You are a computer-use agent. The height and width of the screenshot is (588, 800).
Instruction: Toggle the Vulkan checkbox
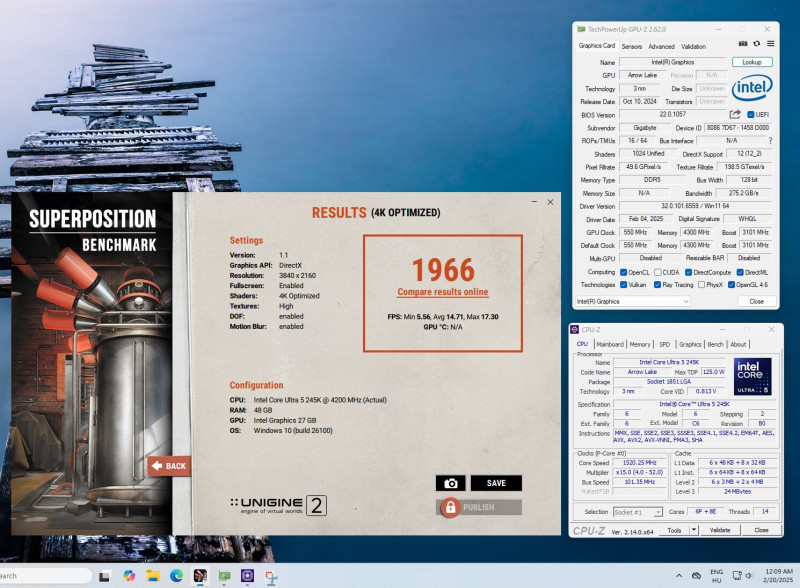click(623, 284)
